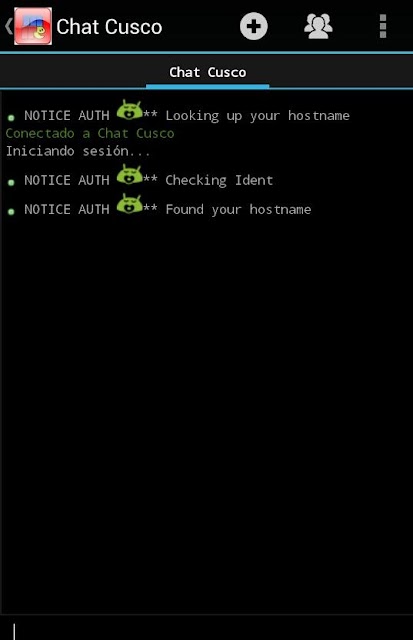Viewport: 413px width, 640px height.
Task: Click the Chat Cusco title in header
Action: 109,27
